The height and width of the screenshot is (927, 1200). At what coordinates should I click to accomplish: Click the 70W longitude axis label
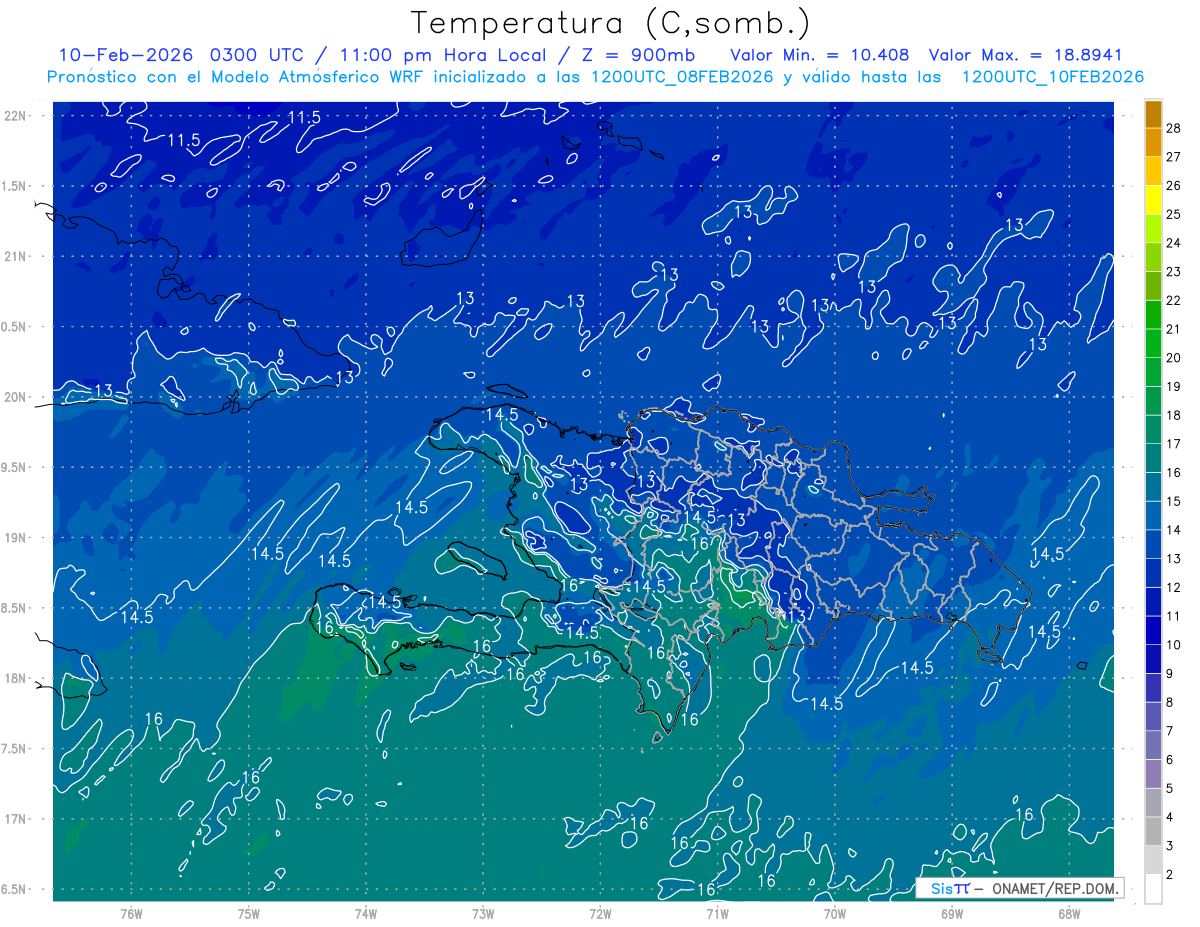click(x=835, y=914)
